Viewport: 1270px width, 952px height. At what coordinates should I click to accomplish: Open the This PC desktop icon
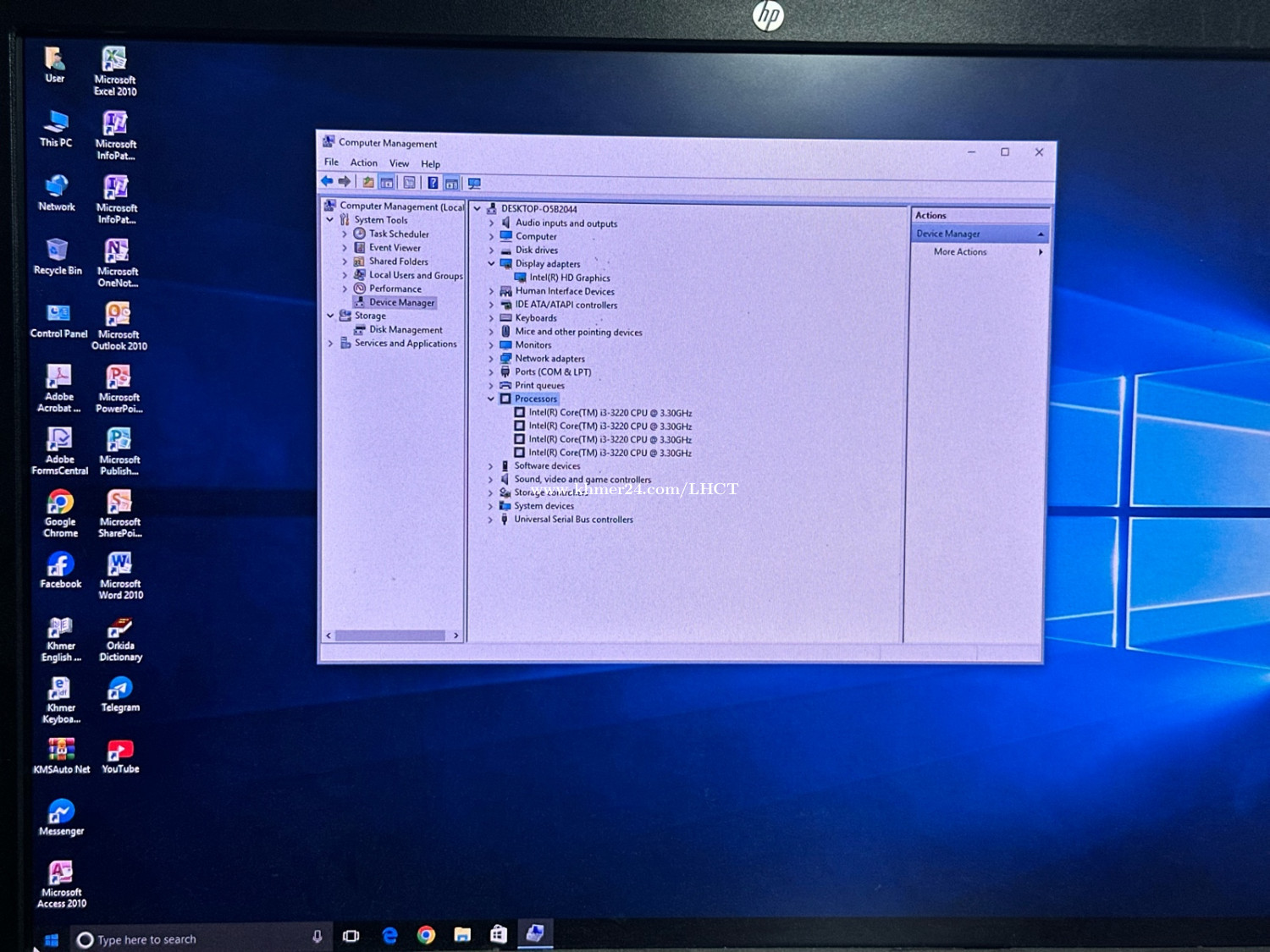click(56, 129)
